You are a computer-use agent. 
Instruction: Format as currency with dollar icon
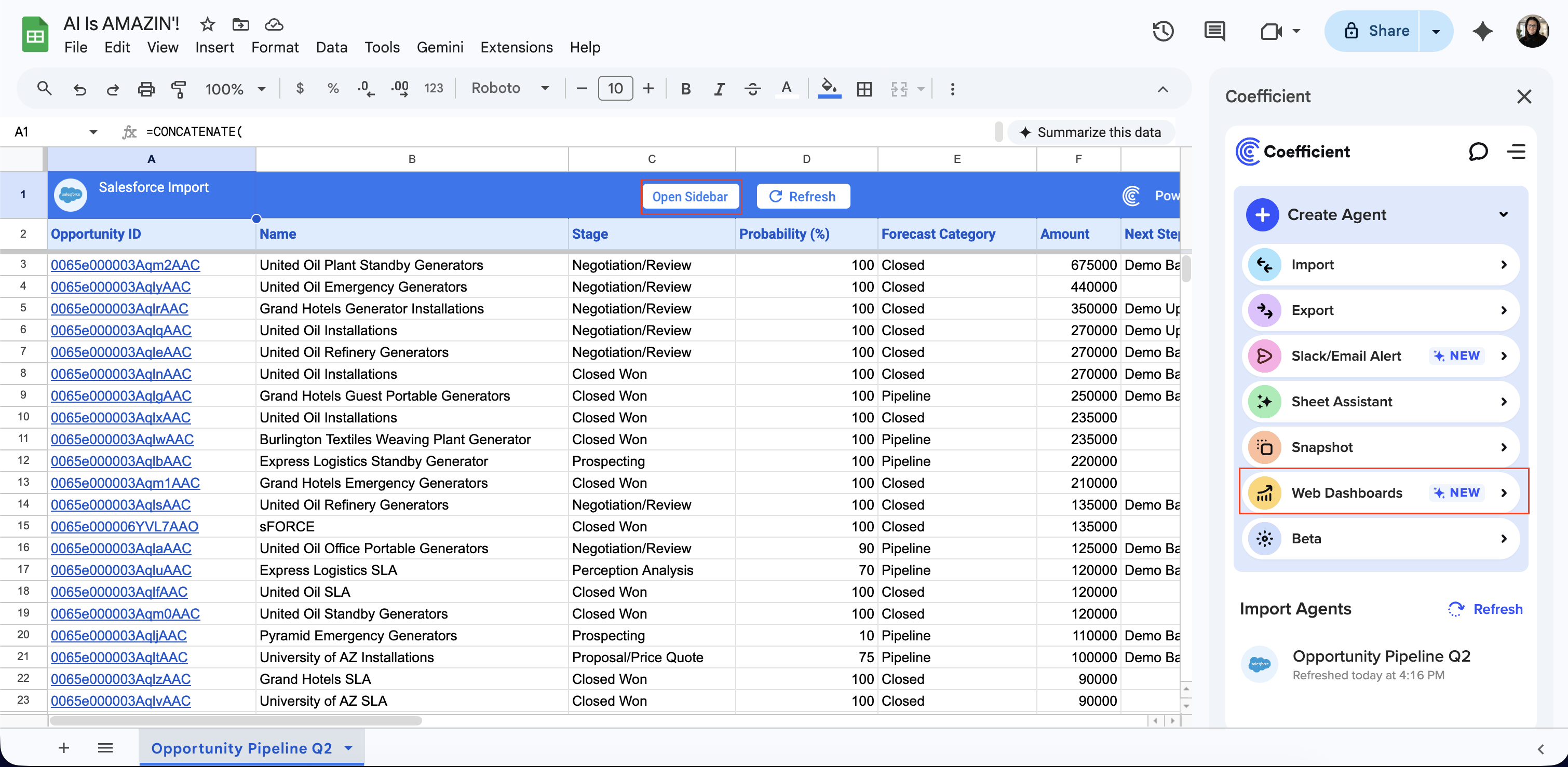coord(300,89)
